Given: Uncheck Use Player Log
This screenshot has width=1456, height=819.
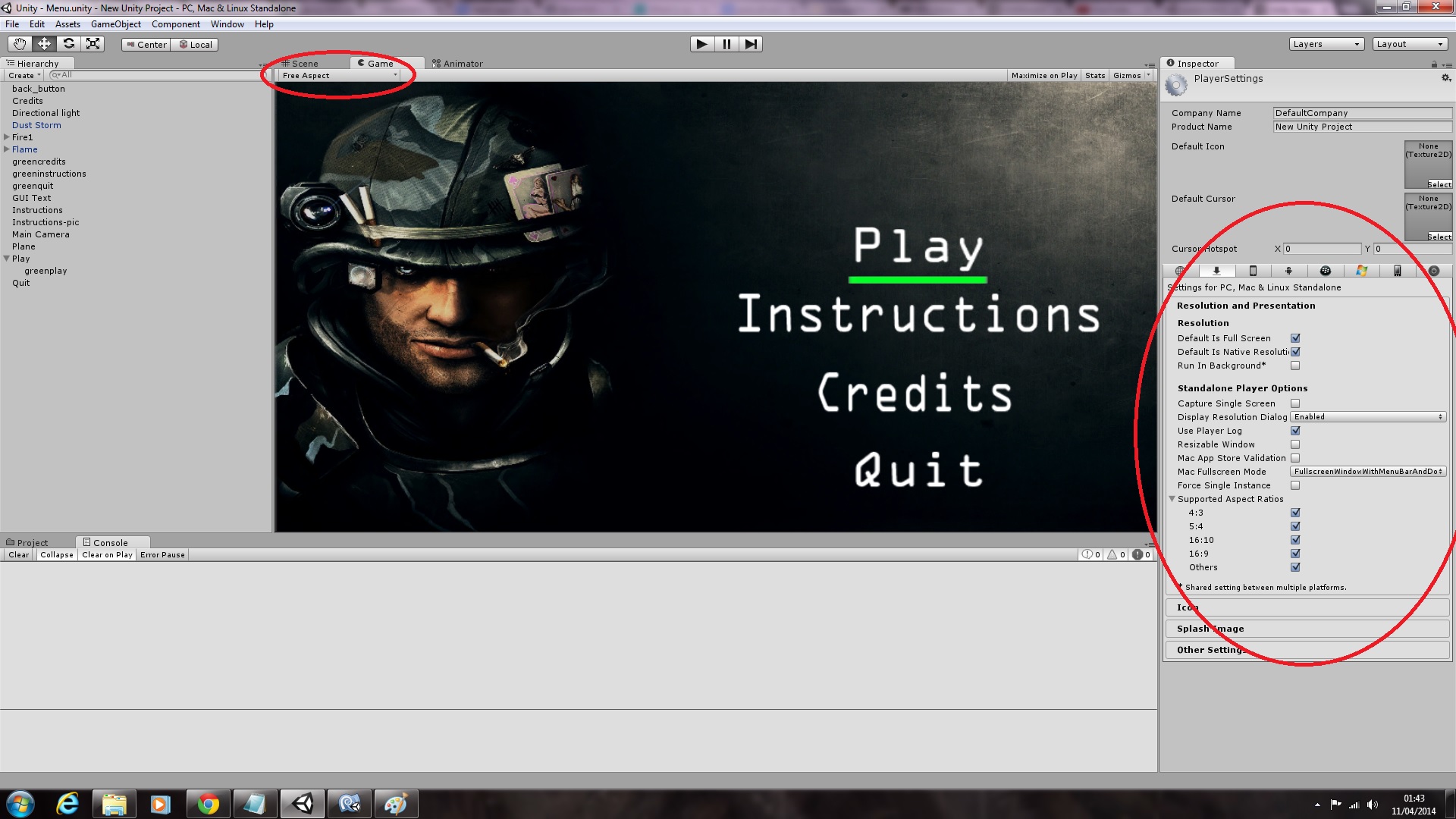Looking at the screenshot, I should pos(1295,431).
